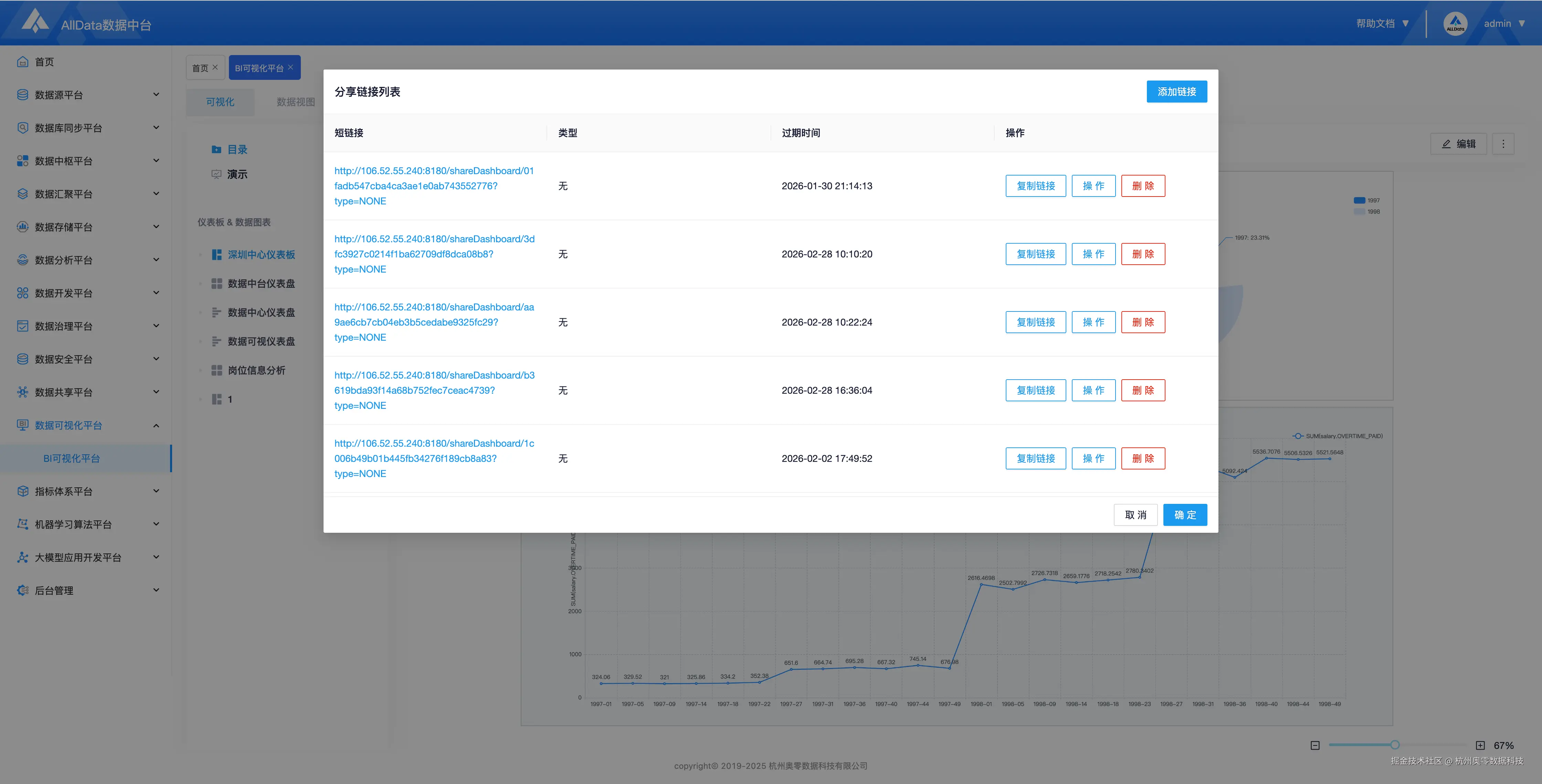Select BI可视化平台 in sidebar menu
This screenshot has width=1542, height=784.
click(71, 458)
